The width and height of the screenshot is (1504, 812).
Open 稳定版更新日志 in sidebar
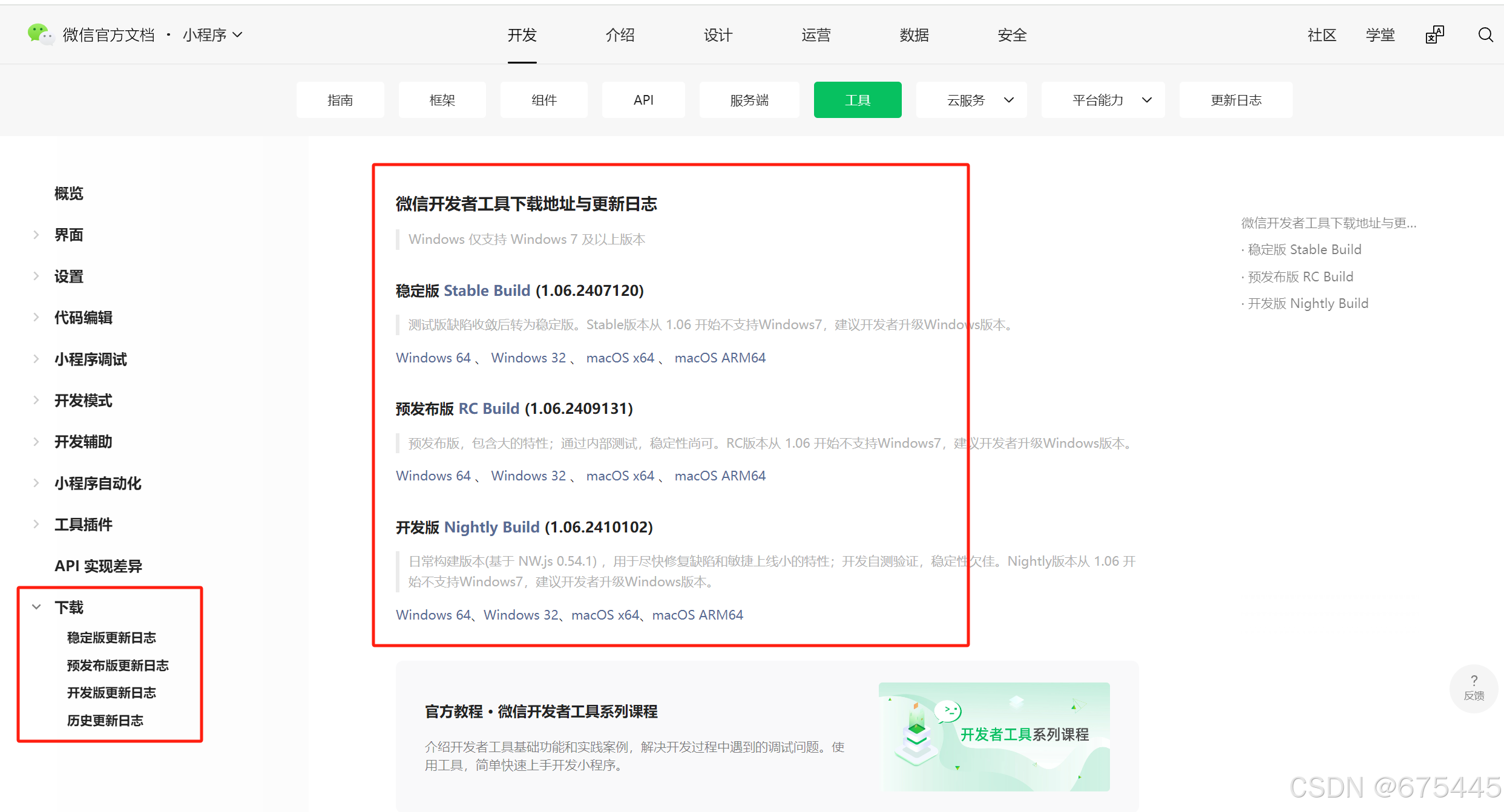click(111, 638)
